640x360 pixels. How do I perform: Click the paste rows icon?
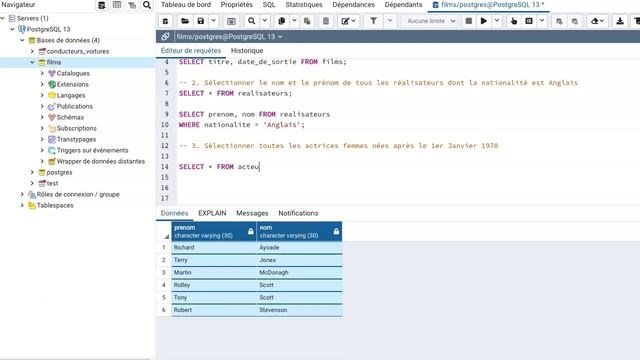click(307, 21)
